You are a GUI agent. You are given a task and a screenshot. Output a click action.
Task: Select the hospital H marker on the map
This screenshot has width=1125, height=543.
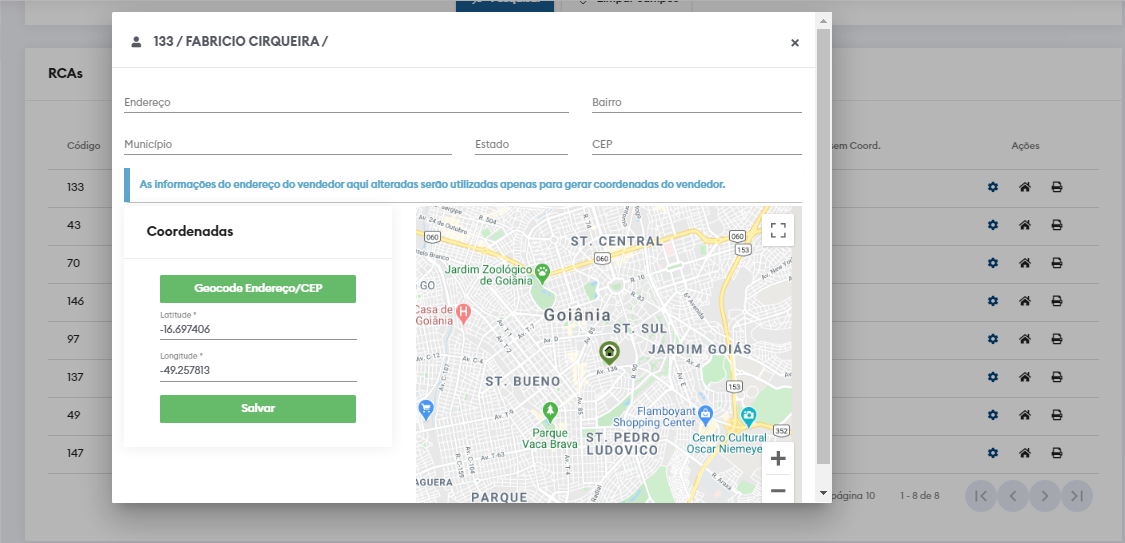click(x=463, y=313)
